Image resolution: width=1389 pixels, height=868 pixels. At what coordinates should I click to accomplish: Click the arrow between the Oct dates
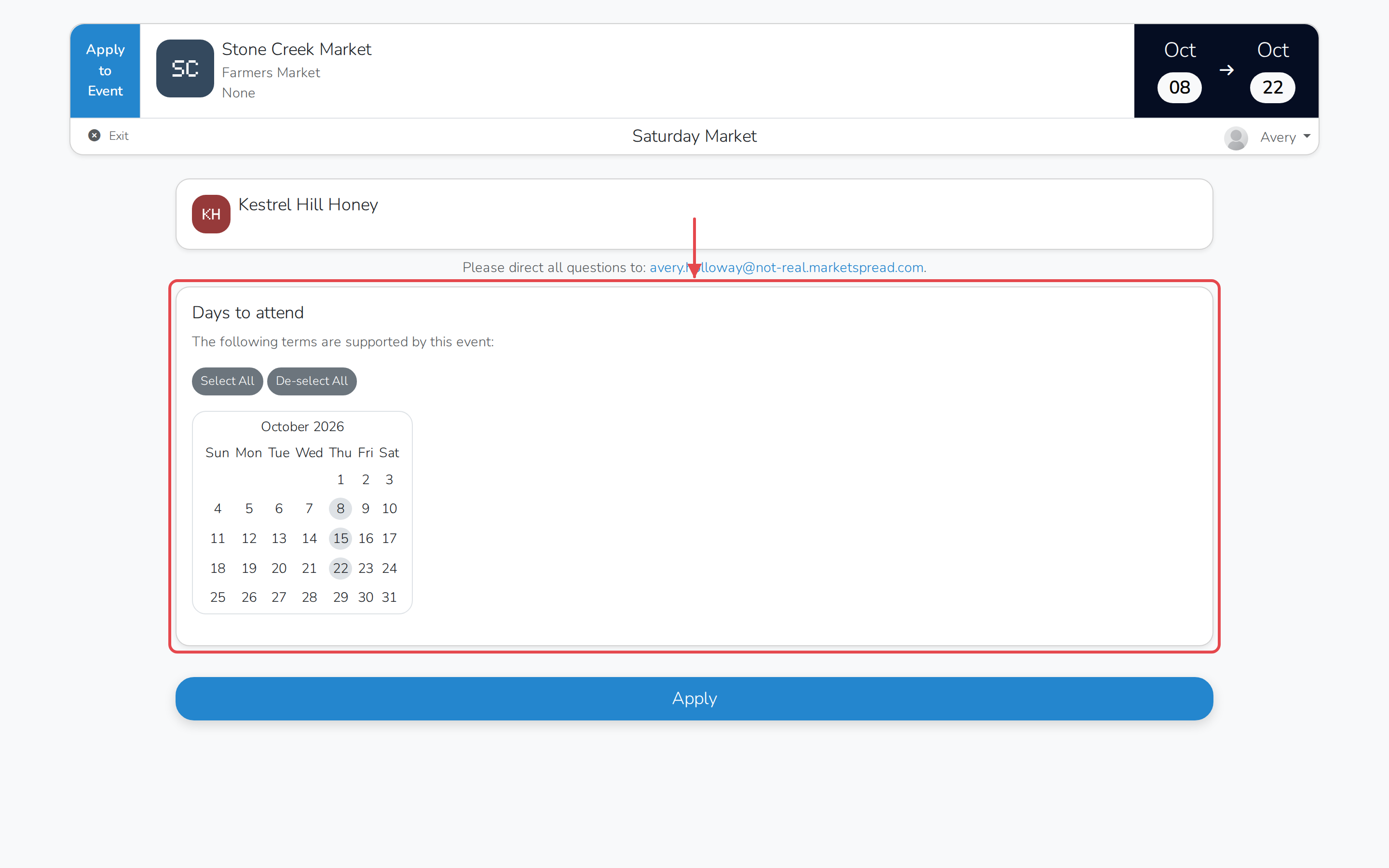click(1226, 70)
